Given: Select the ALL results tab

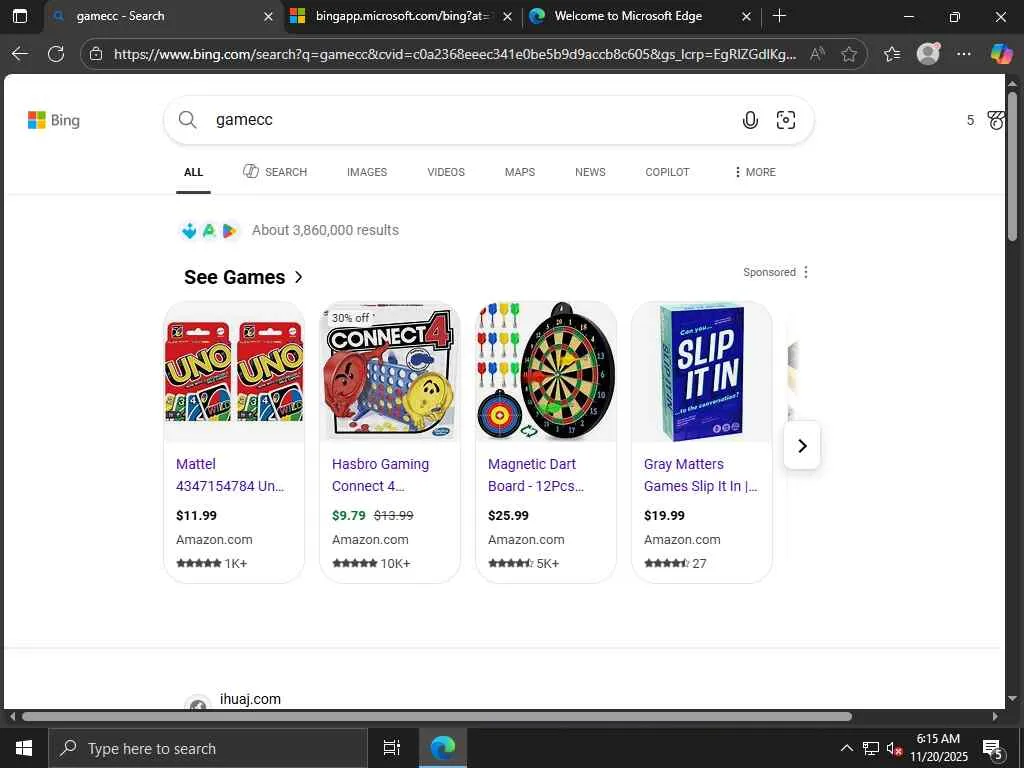Looking at the screenshot, I should point(193,172).
